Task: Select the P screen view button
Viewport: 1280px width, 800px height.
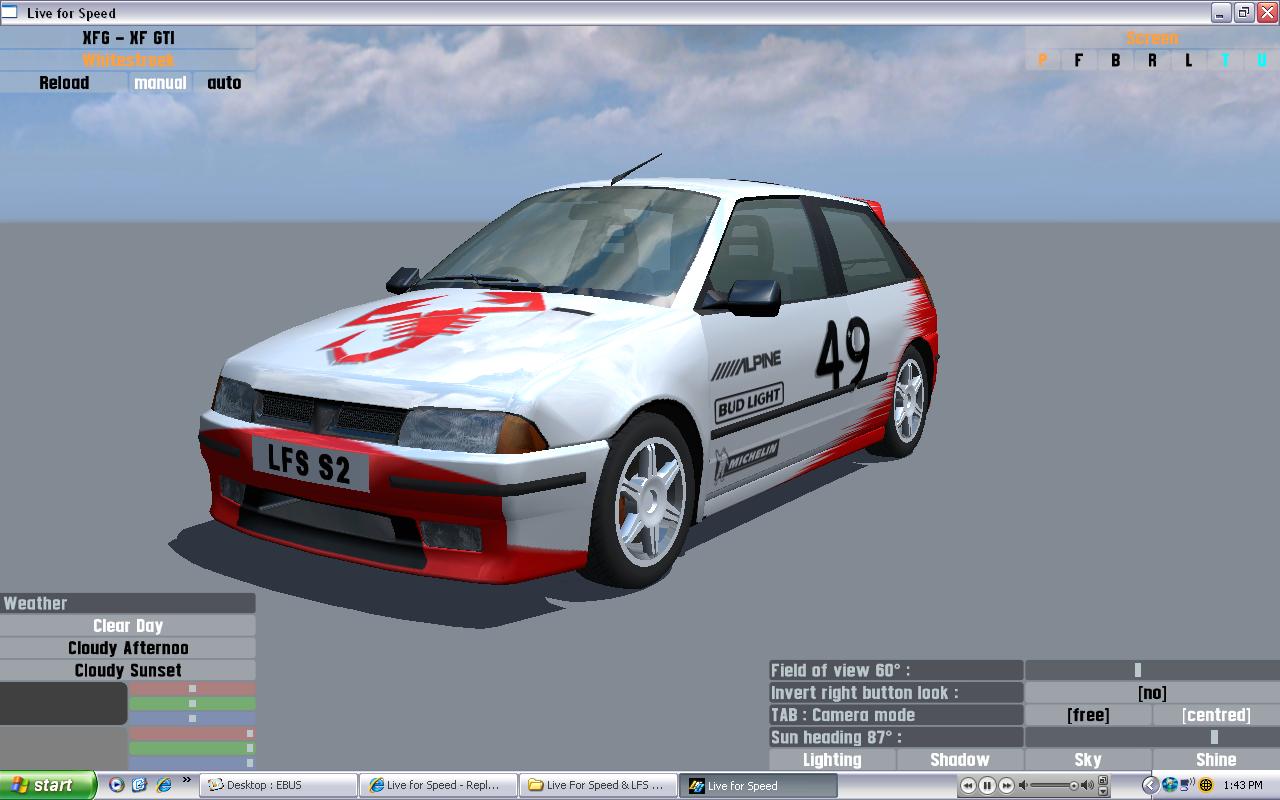Action: (x=1042, y=60)
